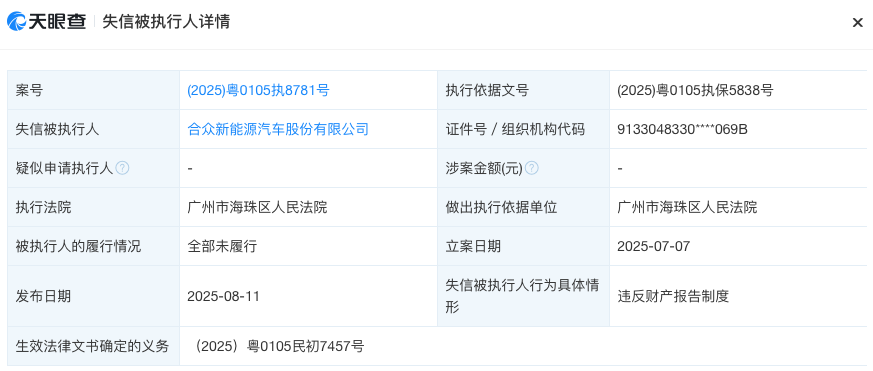Click the question mark next to 涉案金额(元)
This screenshot has height=371, width=873.
point(532,168)
